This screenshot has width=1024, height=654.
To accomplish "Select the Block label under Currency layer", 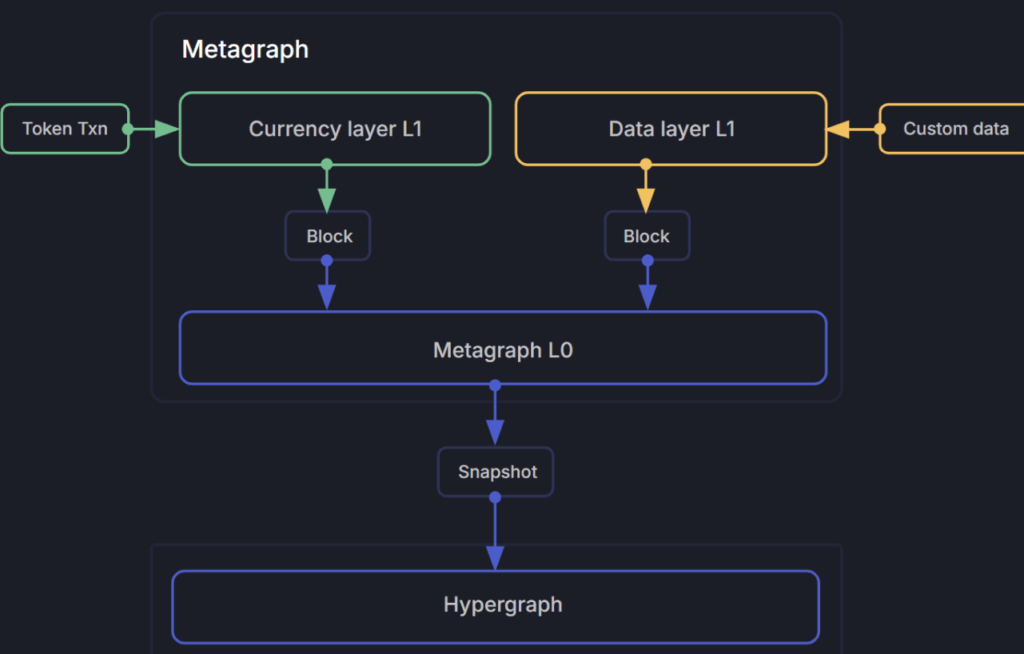I will pos(328,237).
